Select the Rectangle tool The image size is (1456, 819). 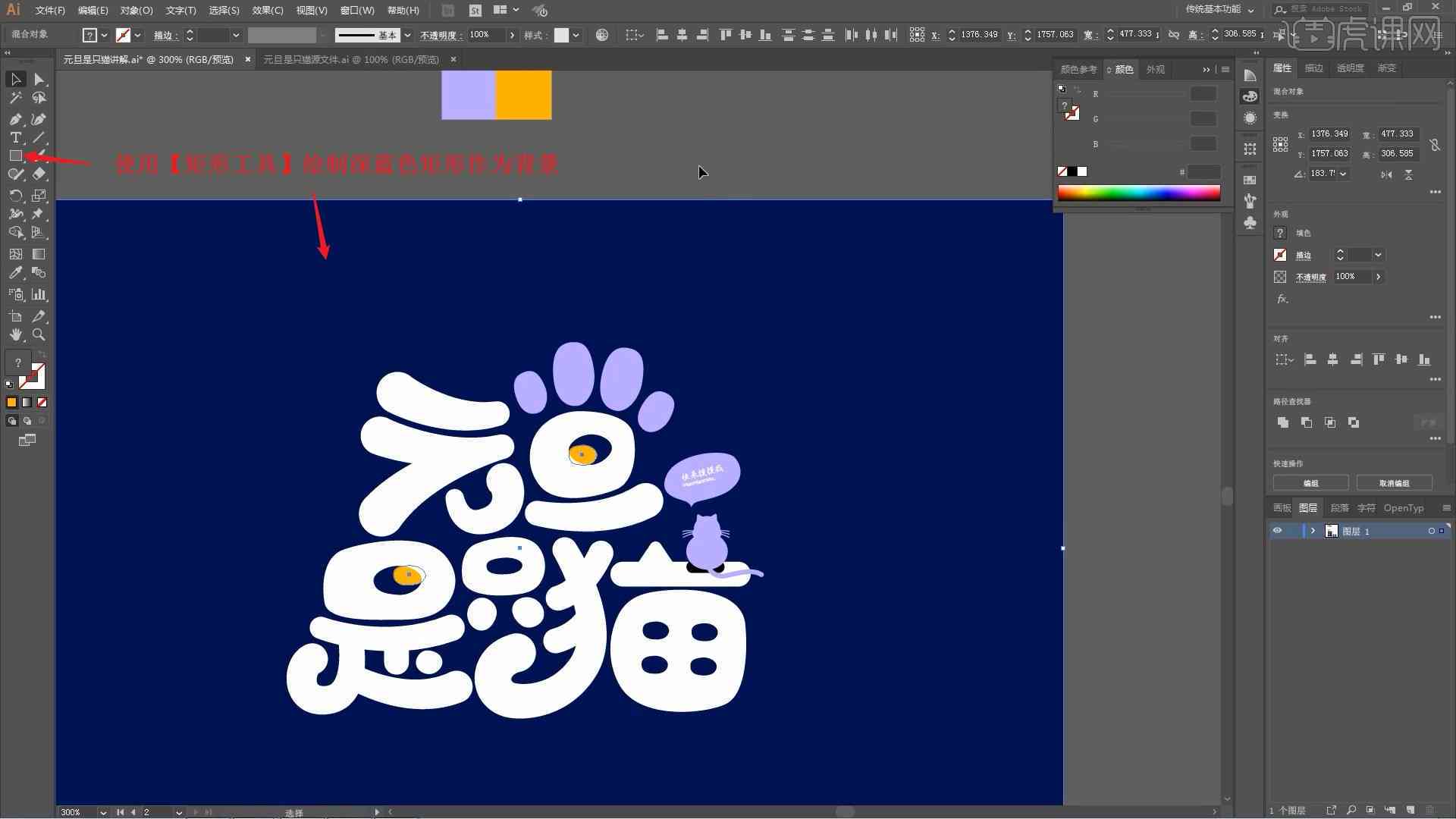14,155
